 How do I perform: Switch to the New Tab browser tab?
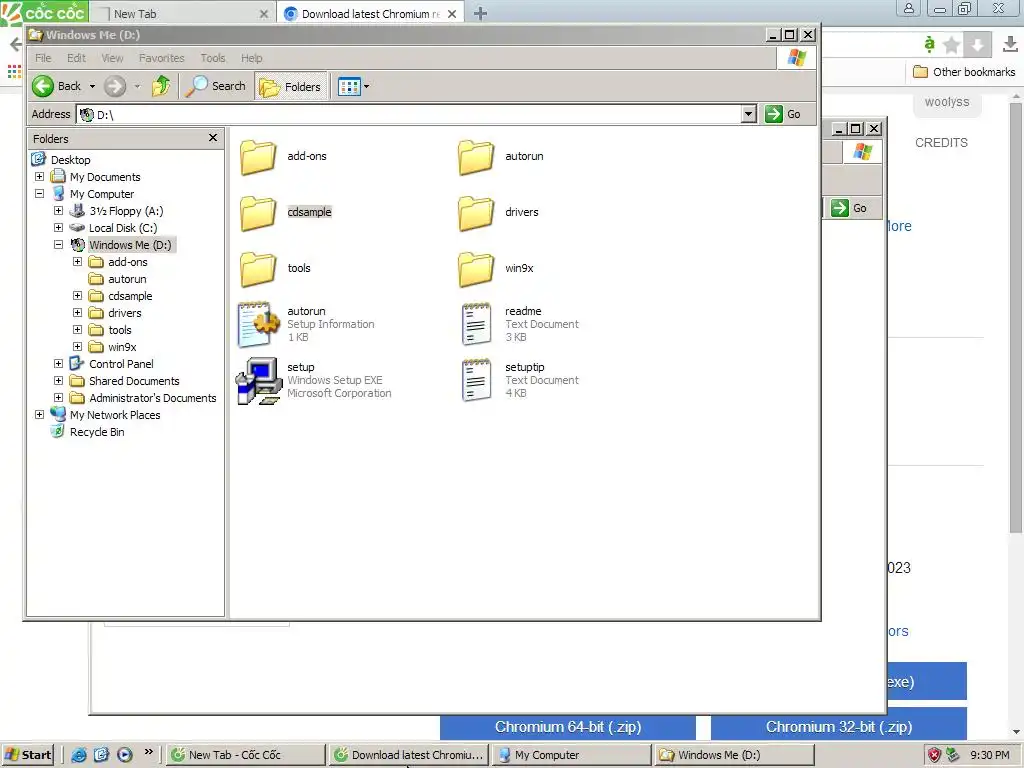click(182, 14)
